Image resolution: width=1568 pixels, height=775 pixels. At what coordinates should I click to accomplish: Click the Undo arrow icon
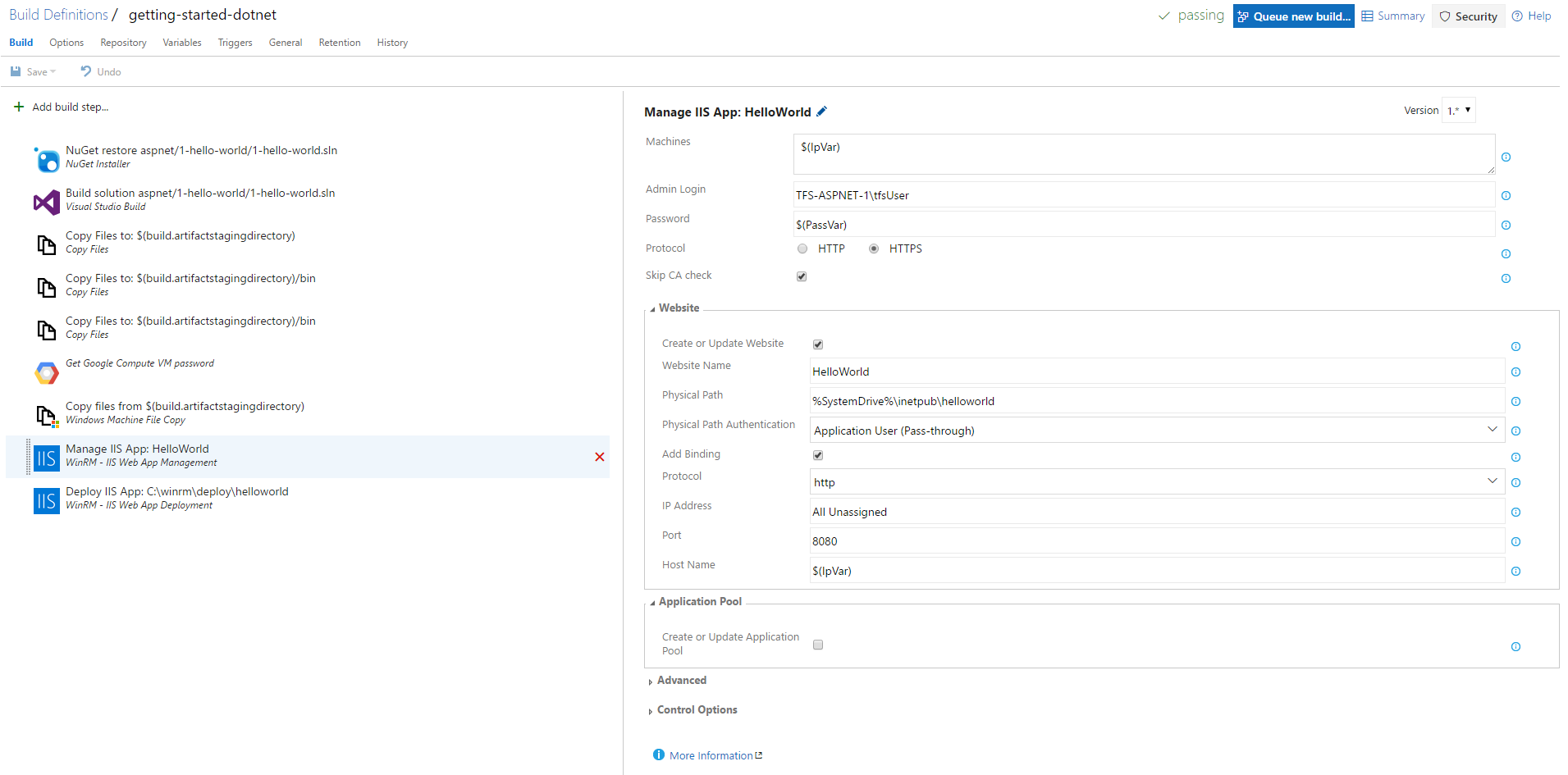pyautogui.click(x=85, y=71)
